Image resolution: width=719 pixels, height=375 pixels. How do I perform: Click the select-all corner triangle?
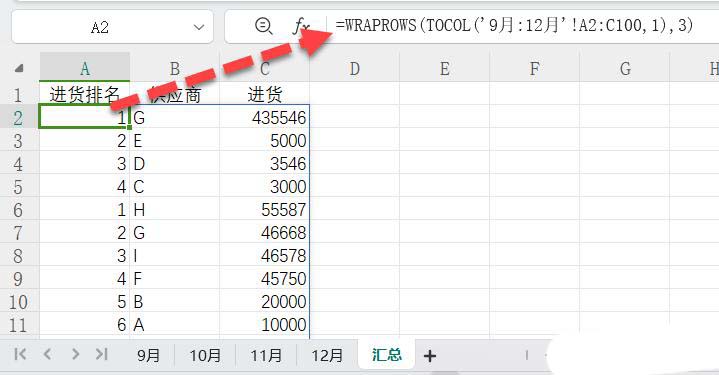(19, 69)
